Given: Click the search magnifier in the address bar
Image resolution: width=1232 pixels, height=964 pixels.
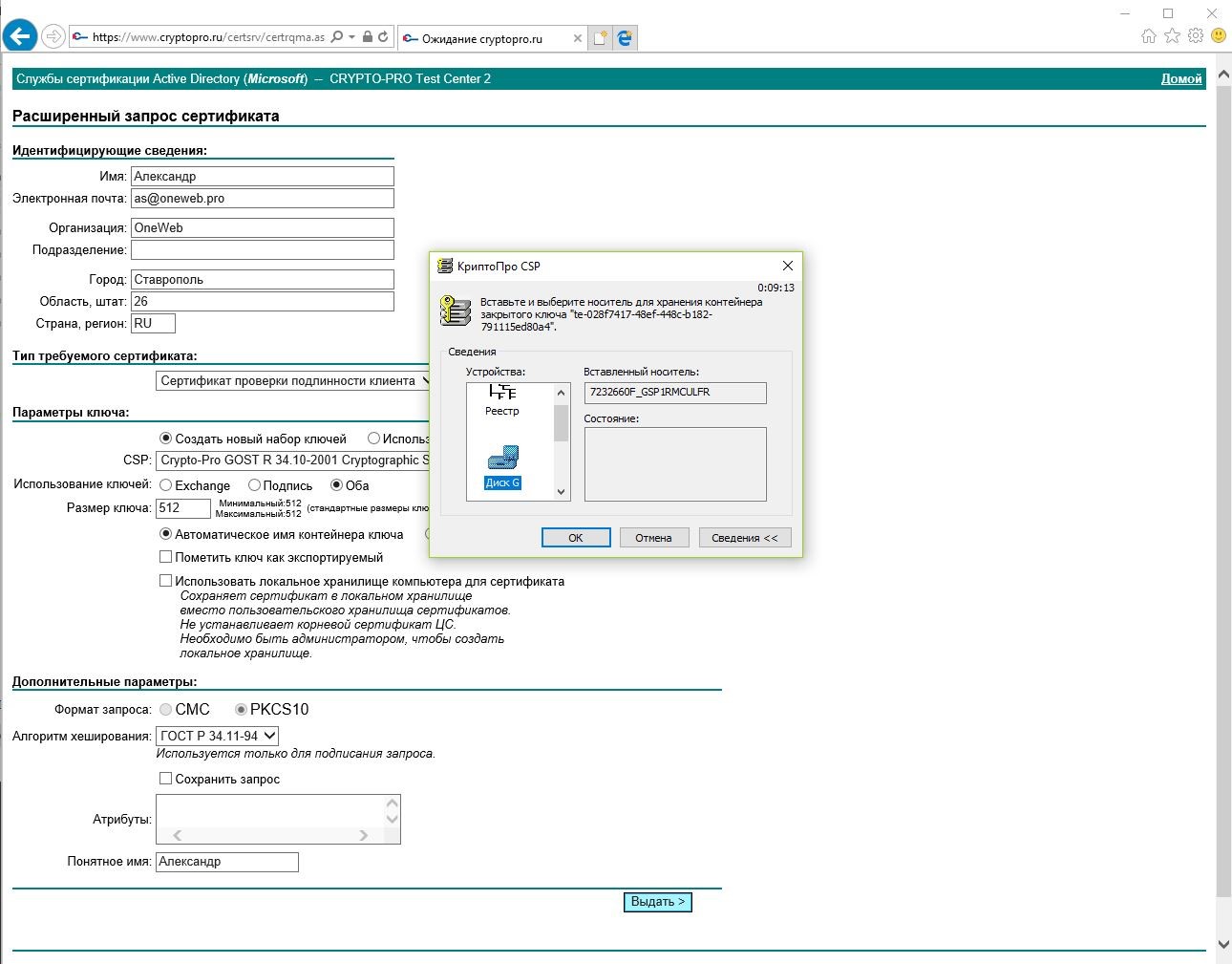Looking at the screenshot, I should (x=336, y=37).
